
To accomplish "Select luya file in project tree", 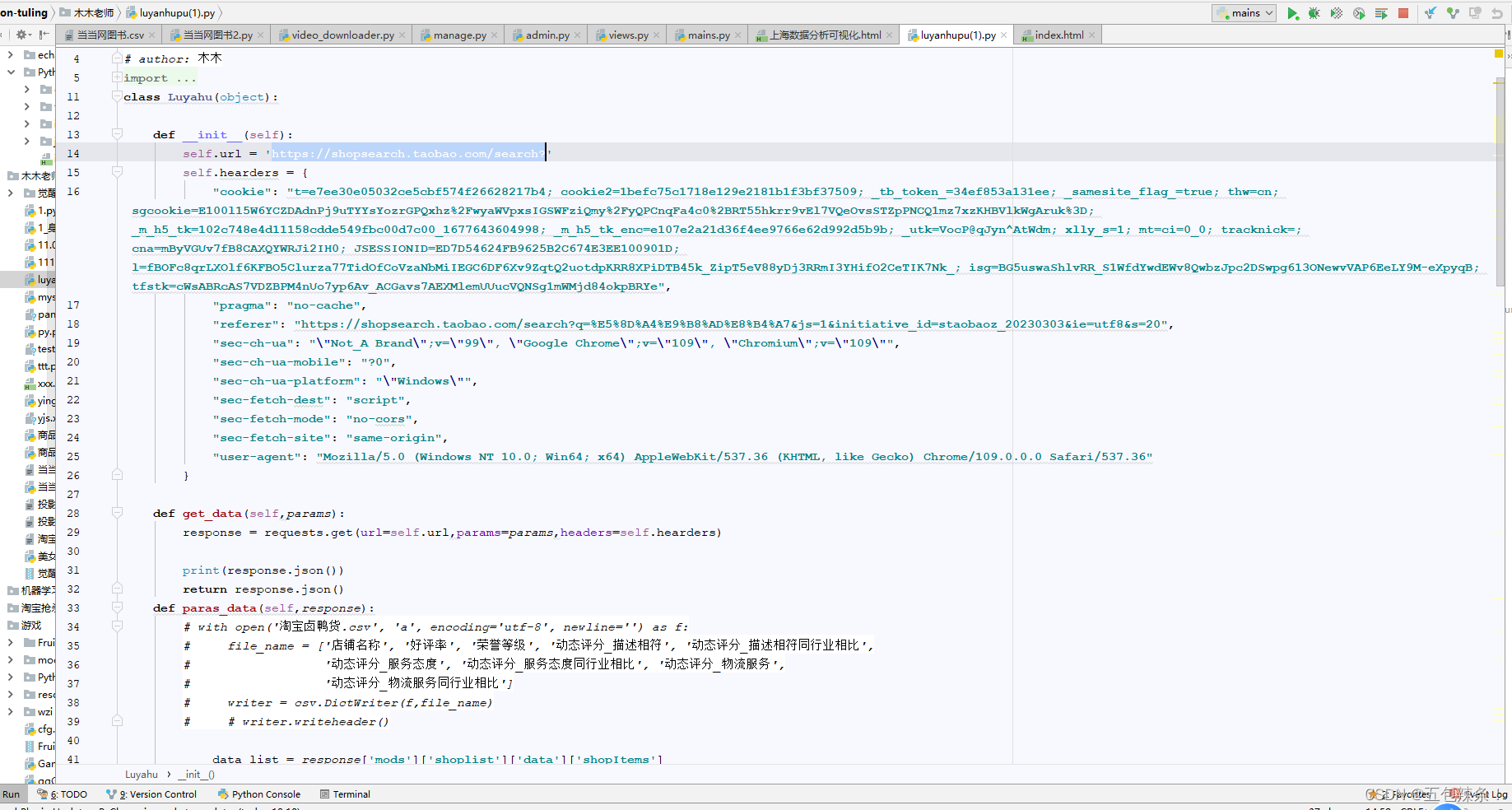I will (40, 280).
